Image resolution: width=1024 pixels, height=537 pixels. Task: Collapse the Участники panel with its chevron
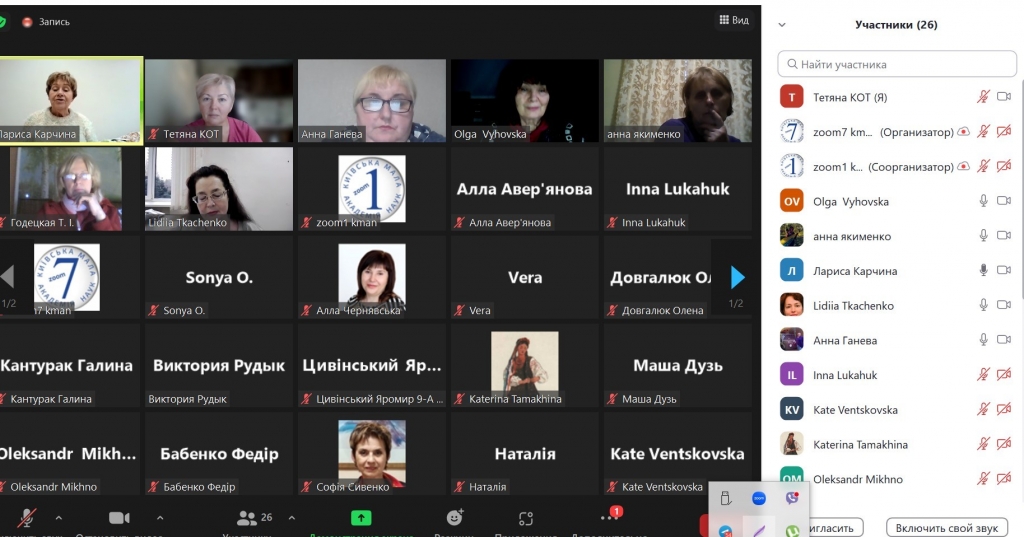782,25
